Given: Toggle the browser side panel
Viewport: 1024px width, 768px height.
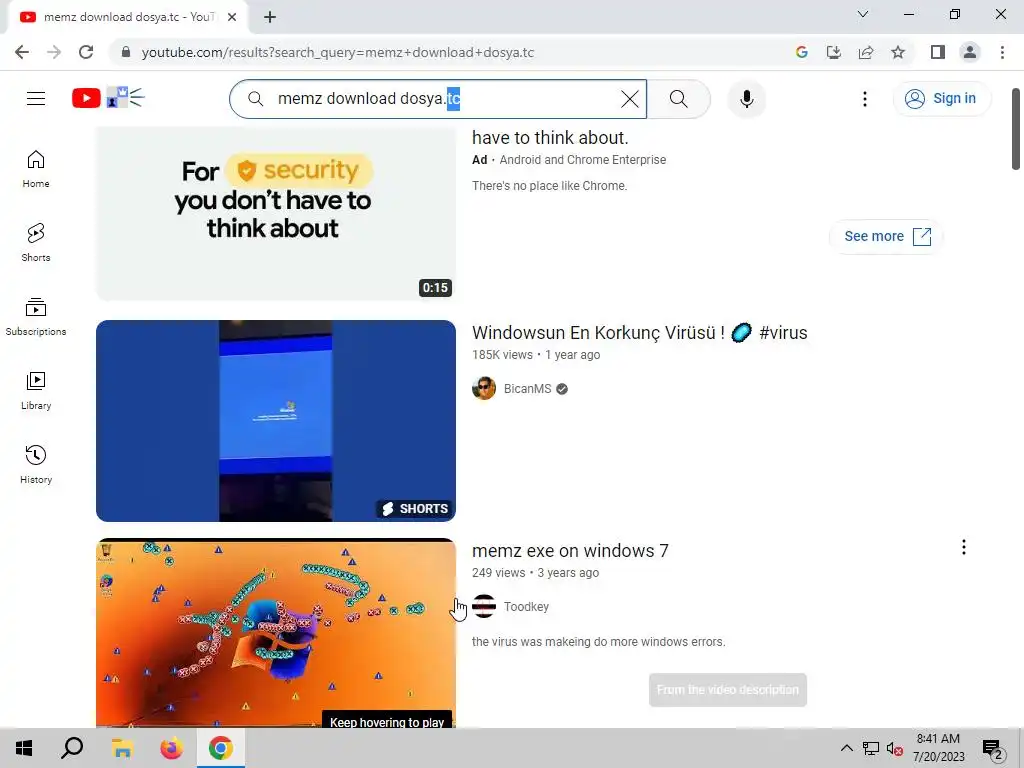Looking at the screenshot, I should click(938, 52).
